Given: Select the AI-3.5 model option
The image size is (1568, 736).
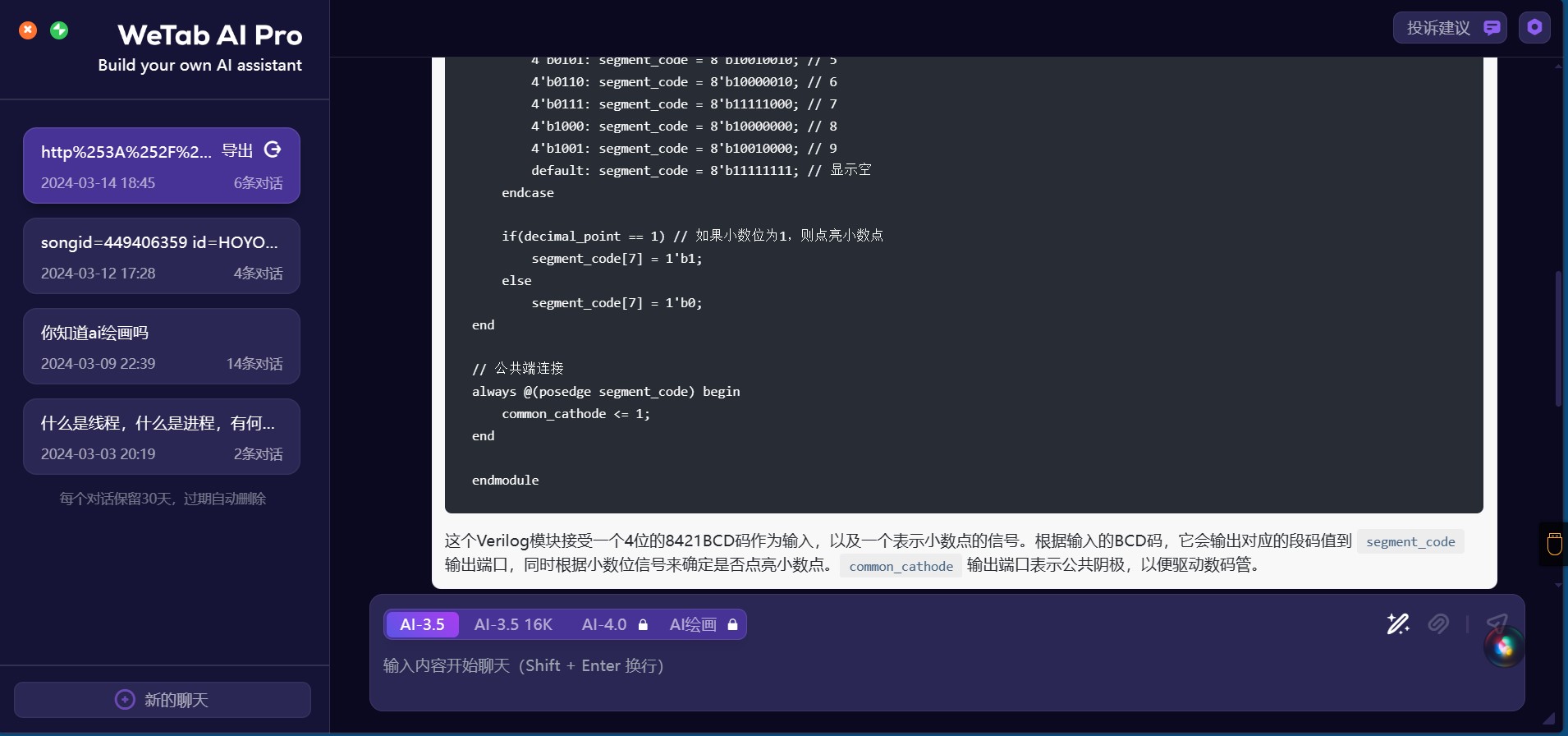Looking at the screenshot, I should pos(422,624).
